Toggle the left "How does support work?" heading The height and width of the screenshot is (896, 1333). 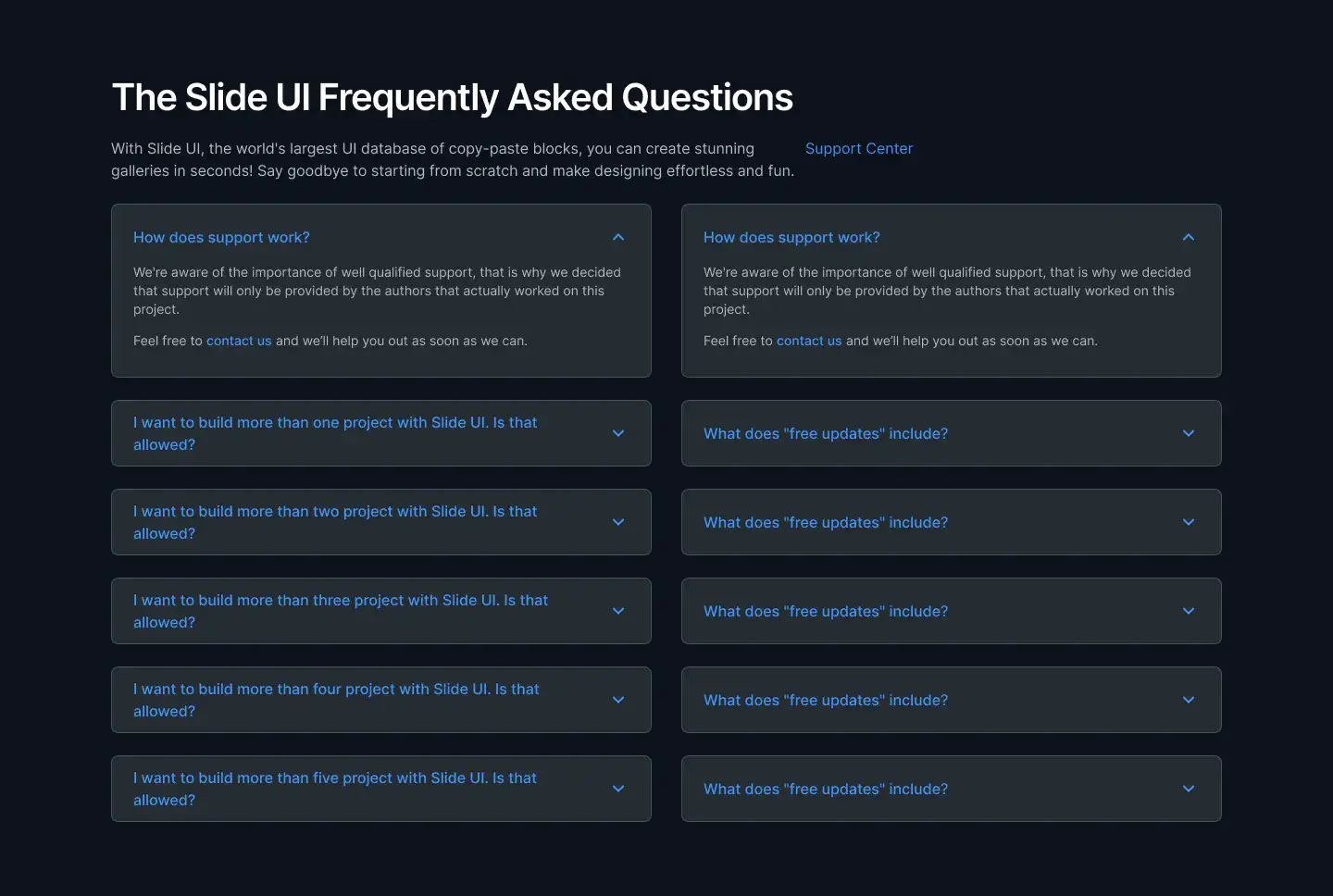(x=221, y=237)
